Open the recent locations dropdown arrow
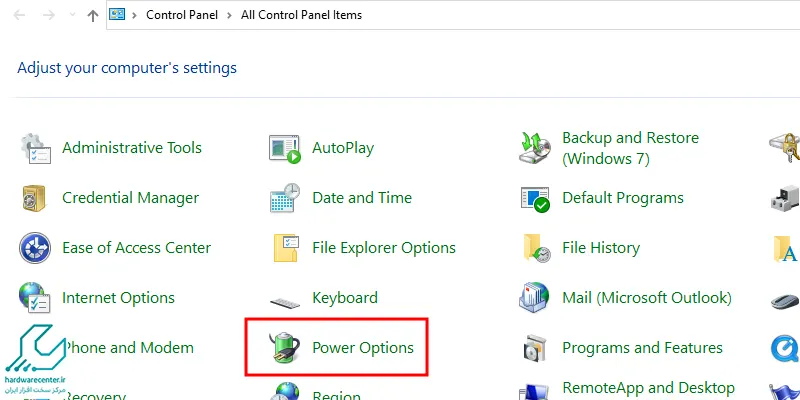This screenshot has width=800, height=400. tap(72, 15)
